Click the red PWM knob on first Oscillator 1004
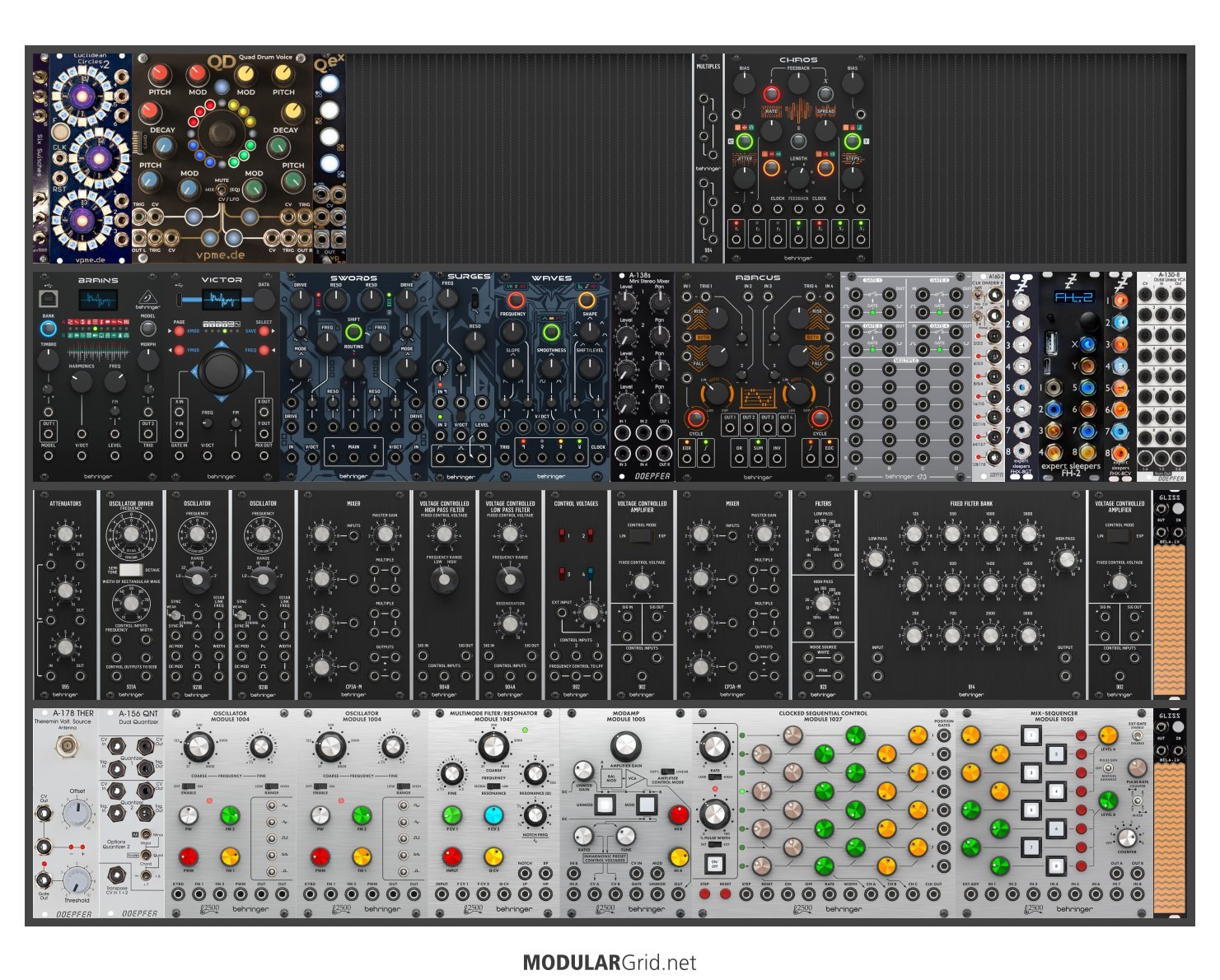Image resolution: width=1220 pixels, height=980 pixels. click(189, 856)
